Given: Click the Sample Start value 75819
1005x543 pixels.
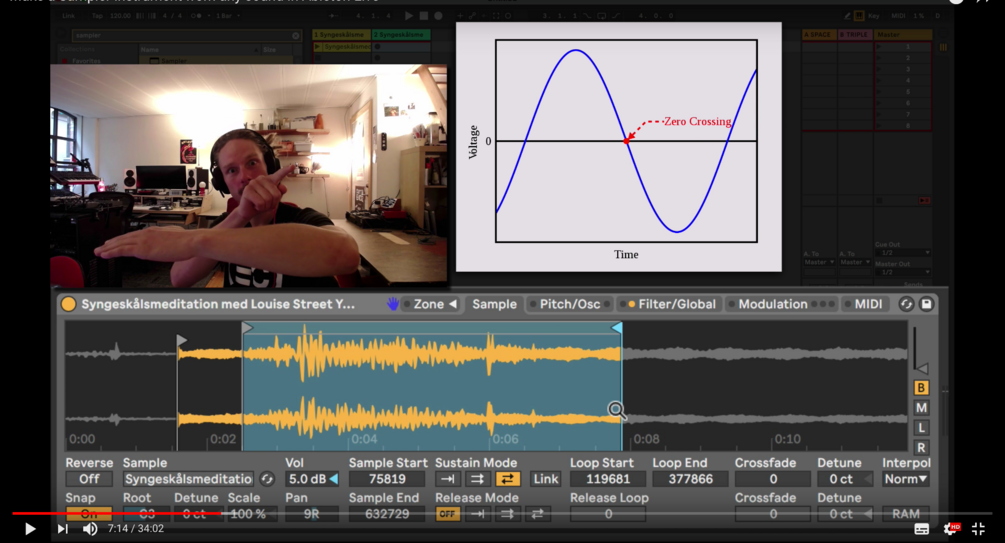Looking at the screenshot, I should tap(387, 479).
